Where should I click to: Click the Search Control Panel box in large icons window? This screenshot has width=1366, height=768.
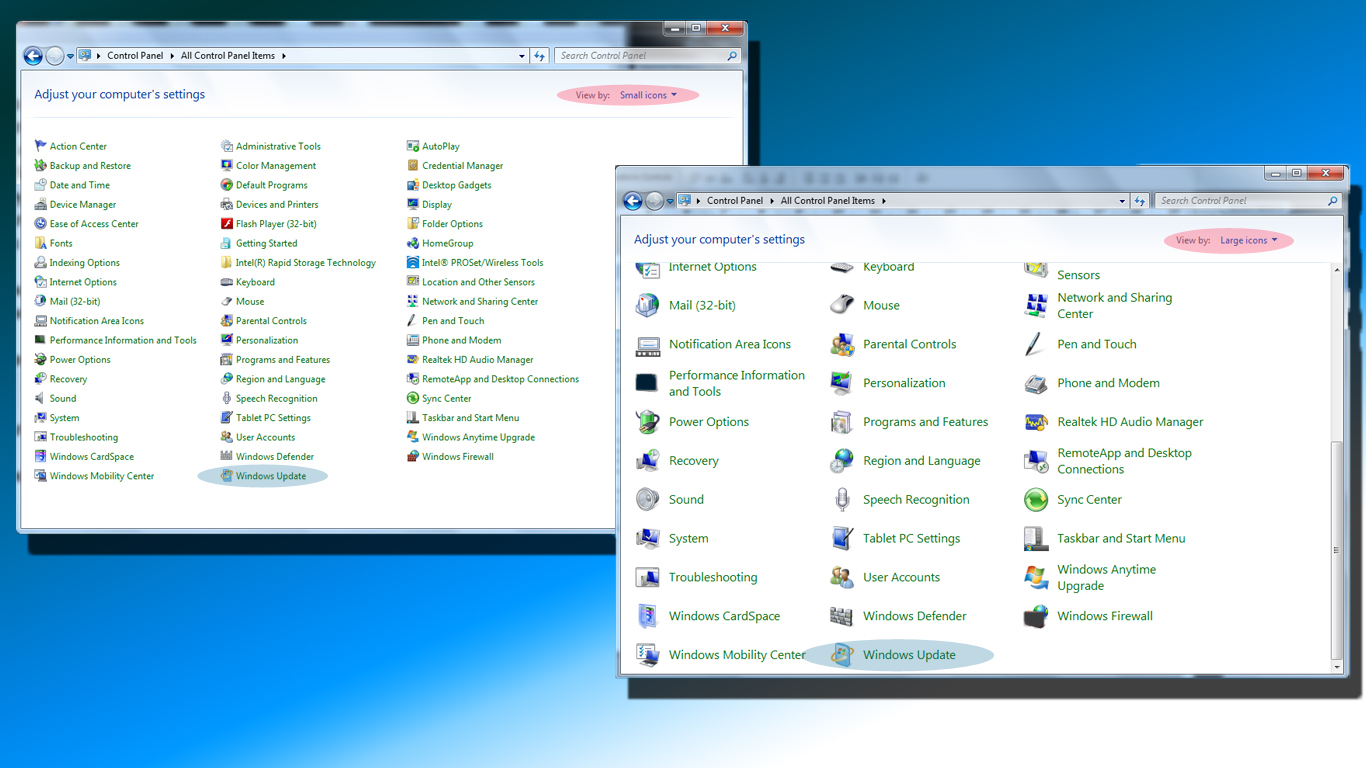[1248, 201]
